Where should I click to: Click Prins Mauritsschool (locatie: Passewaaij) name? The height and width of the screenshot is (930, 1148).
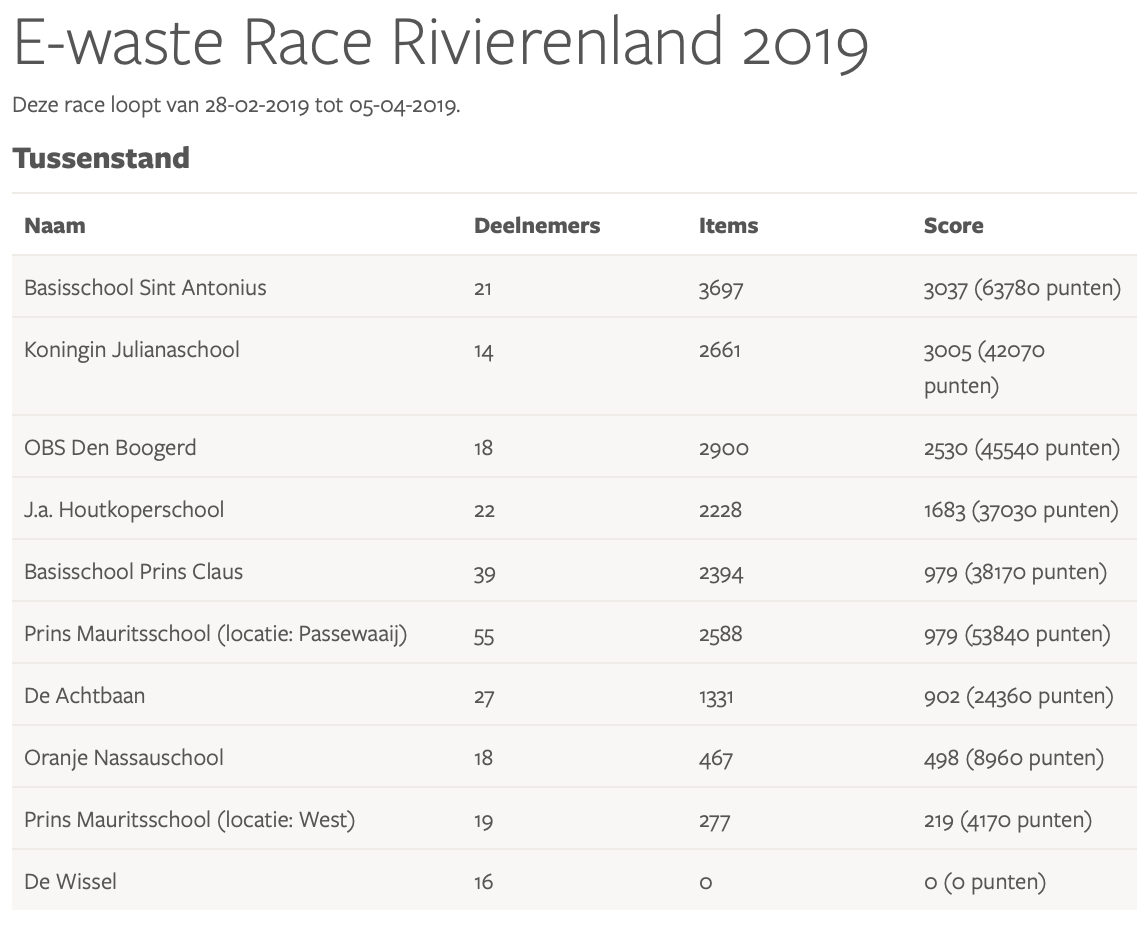click(216, 634)
